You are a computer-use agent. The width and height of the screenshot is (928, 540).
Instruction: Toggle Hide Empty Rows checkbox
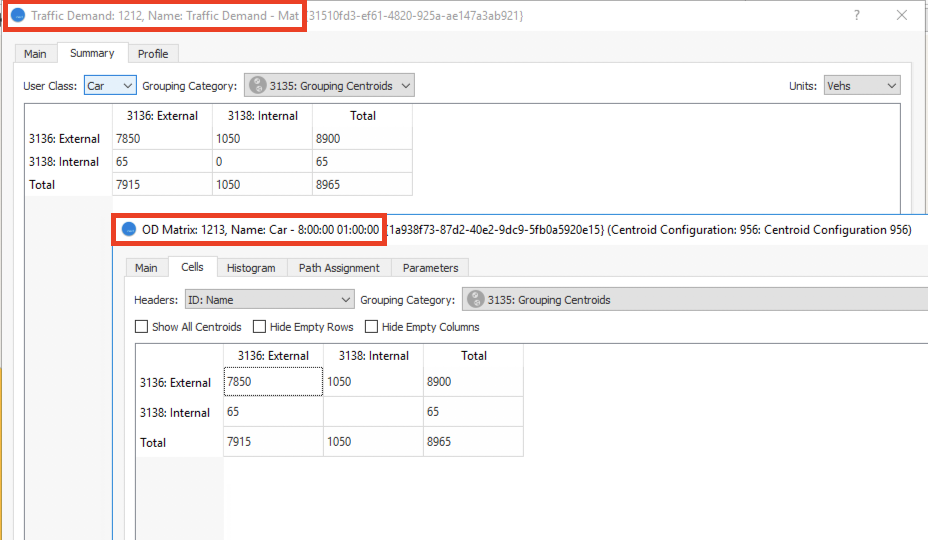[x=260, y=327]
